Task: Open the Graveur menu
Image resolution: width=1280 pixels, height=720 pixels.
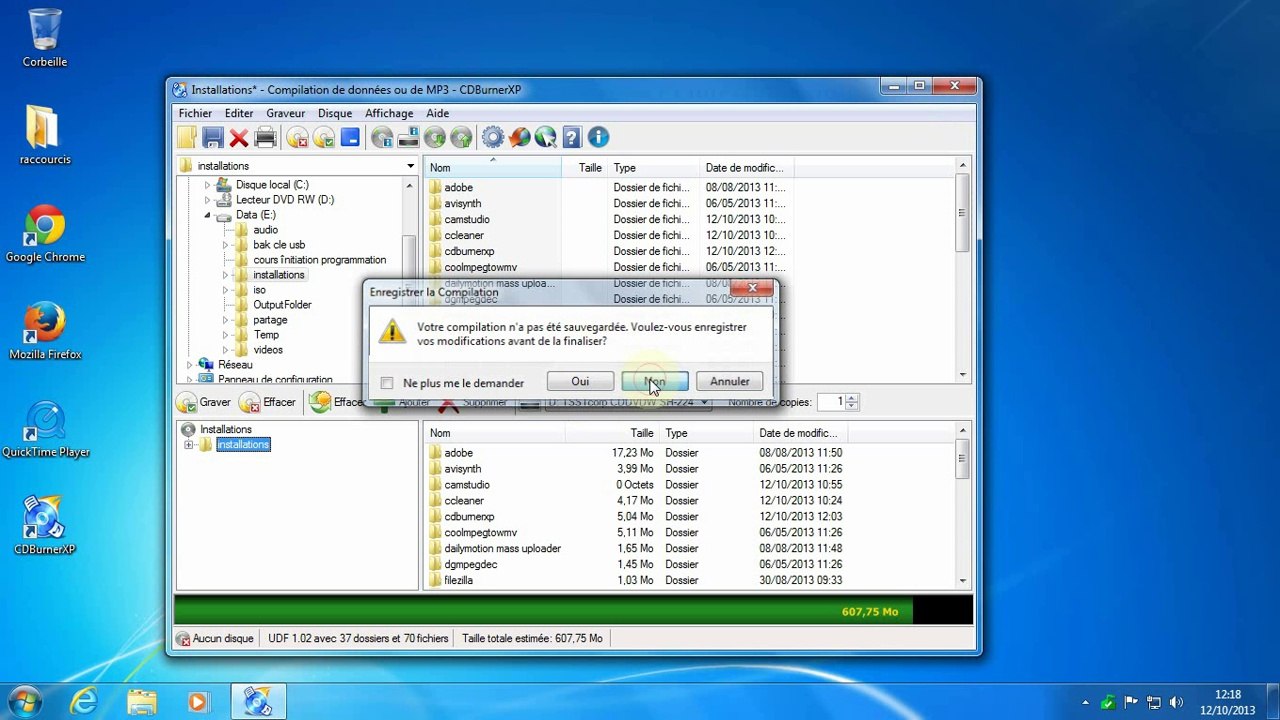Action: click(x=285, y=113)
